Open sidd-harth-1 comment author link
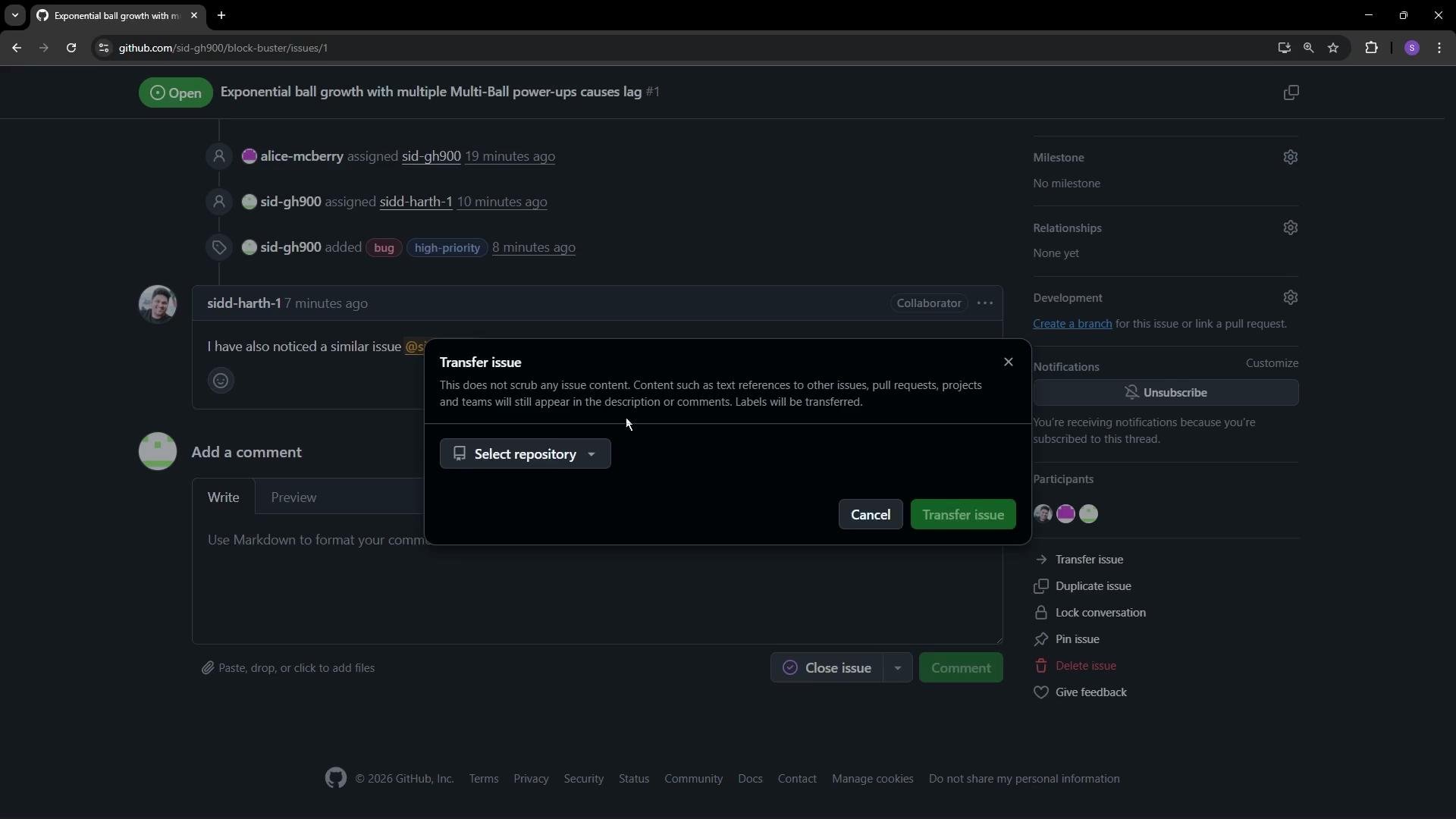Image resolution: width=1456 pixels, height=819 pixels. [244, 303]
